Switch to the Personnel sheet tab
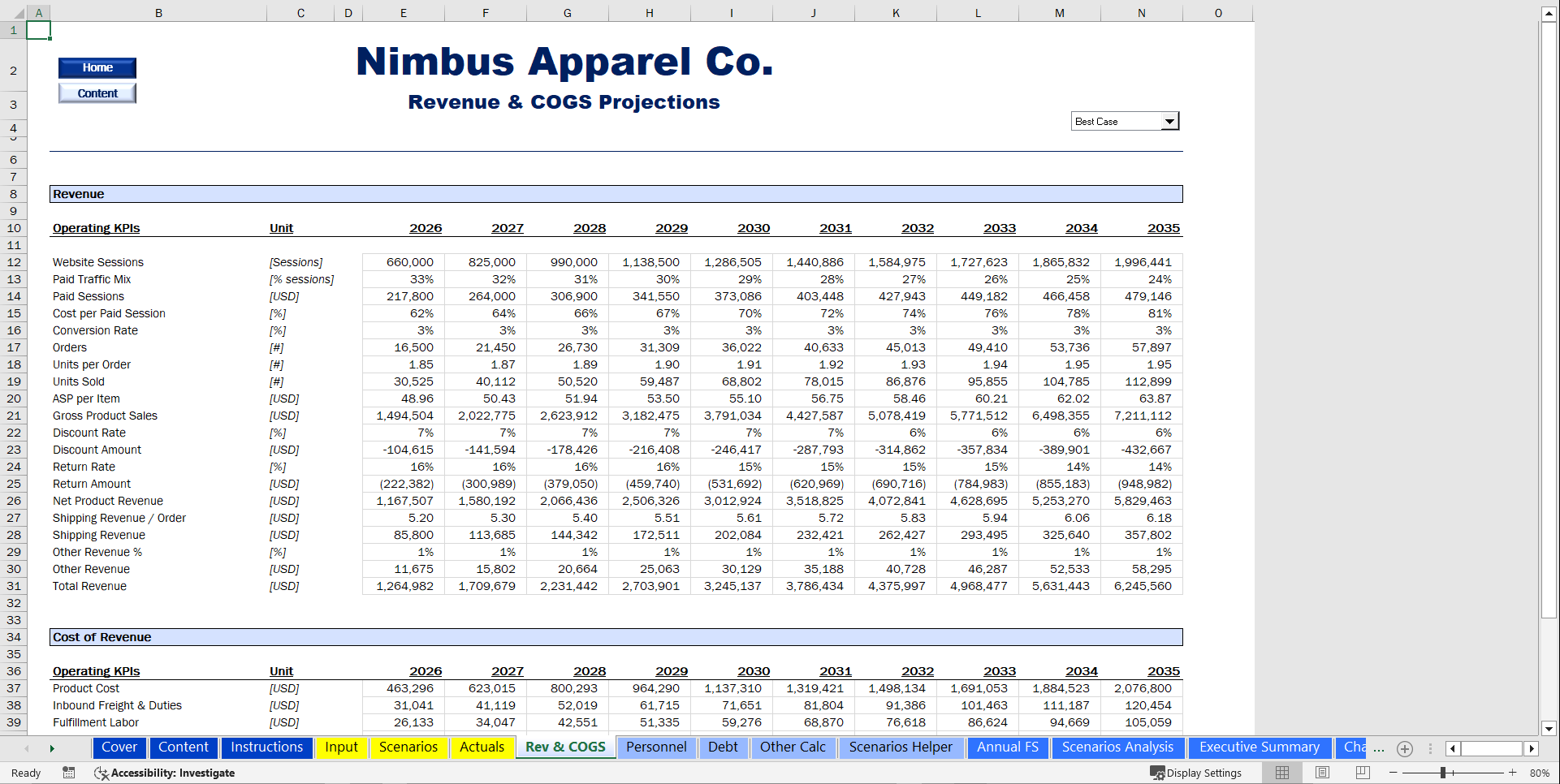This screenshot has width=1560, height=784. coord(656,747)
